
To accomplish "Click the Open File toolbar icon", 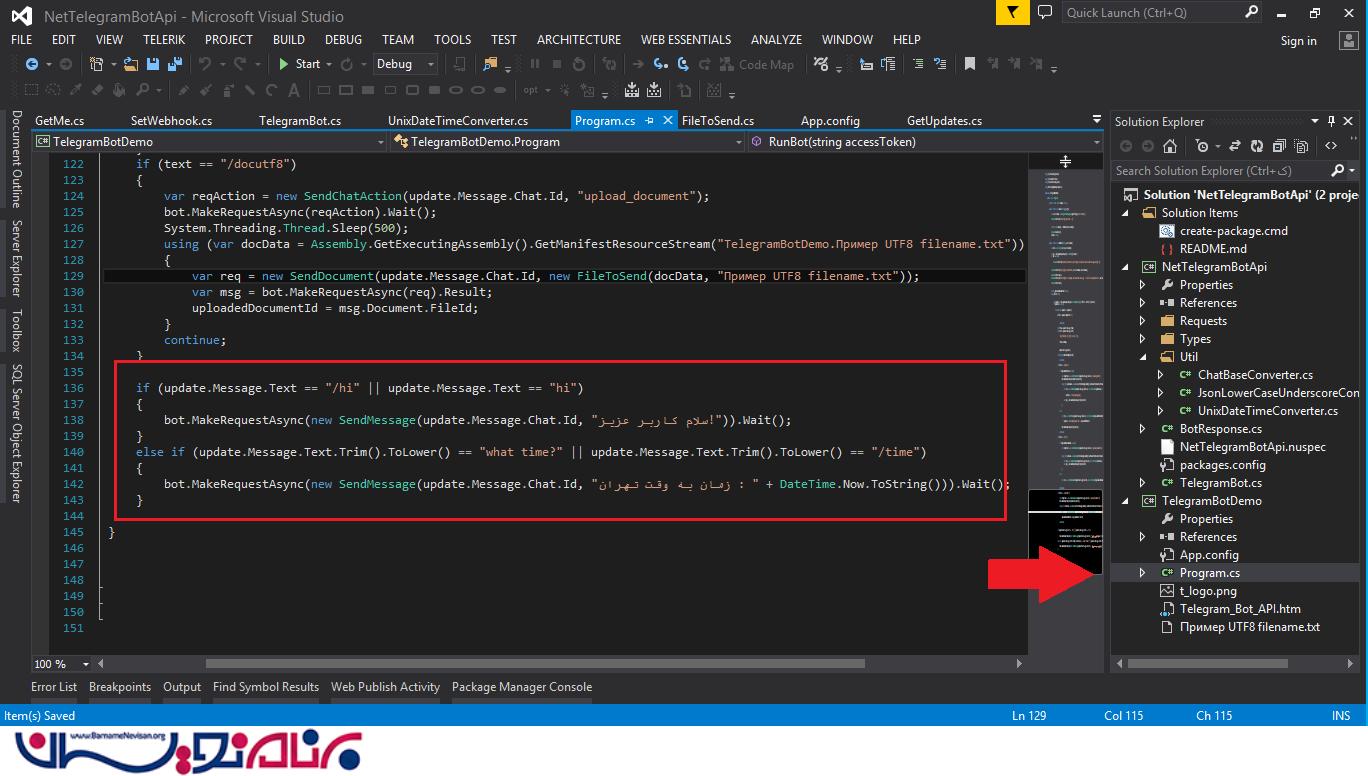I will point(130,64).
